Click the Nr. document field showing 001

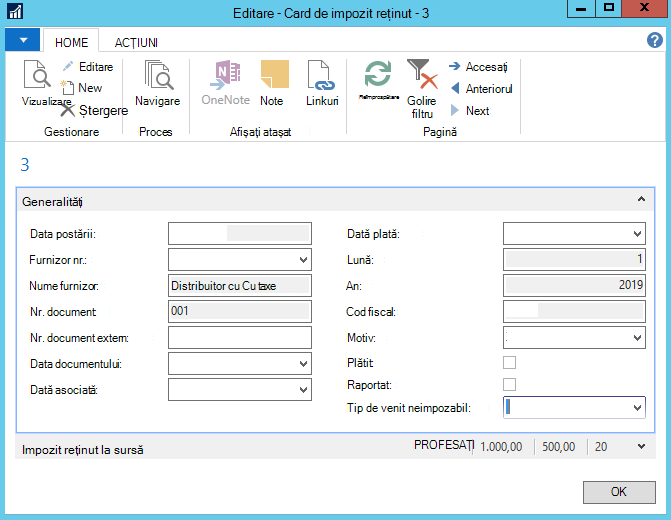pyautogui.click(x=240, y=312)
